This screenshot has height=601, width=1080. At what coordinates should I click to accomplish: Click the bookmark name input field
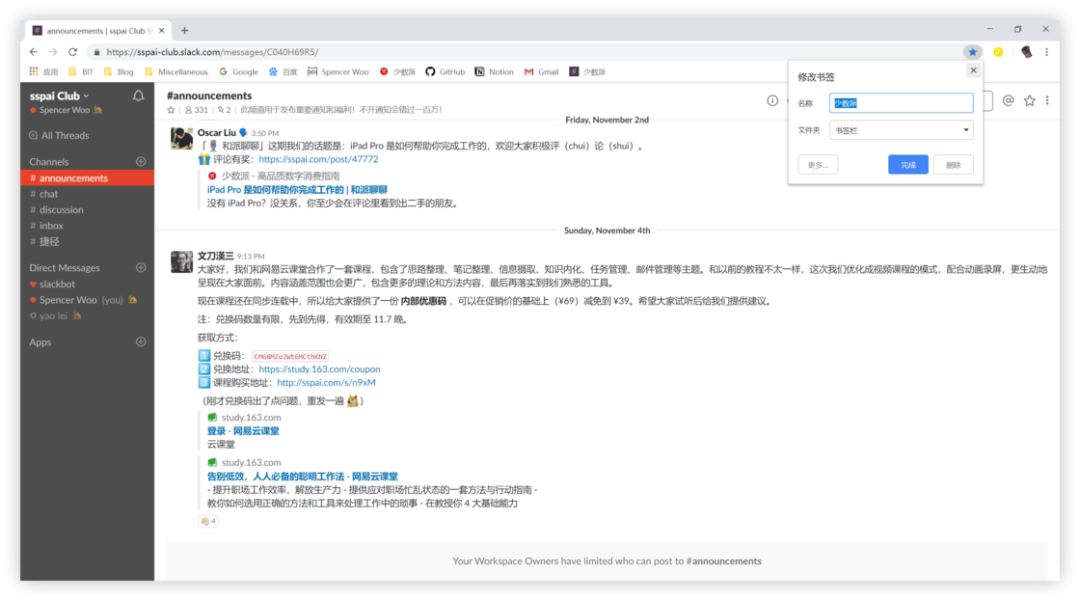901,103
